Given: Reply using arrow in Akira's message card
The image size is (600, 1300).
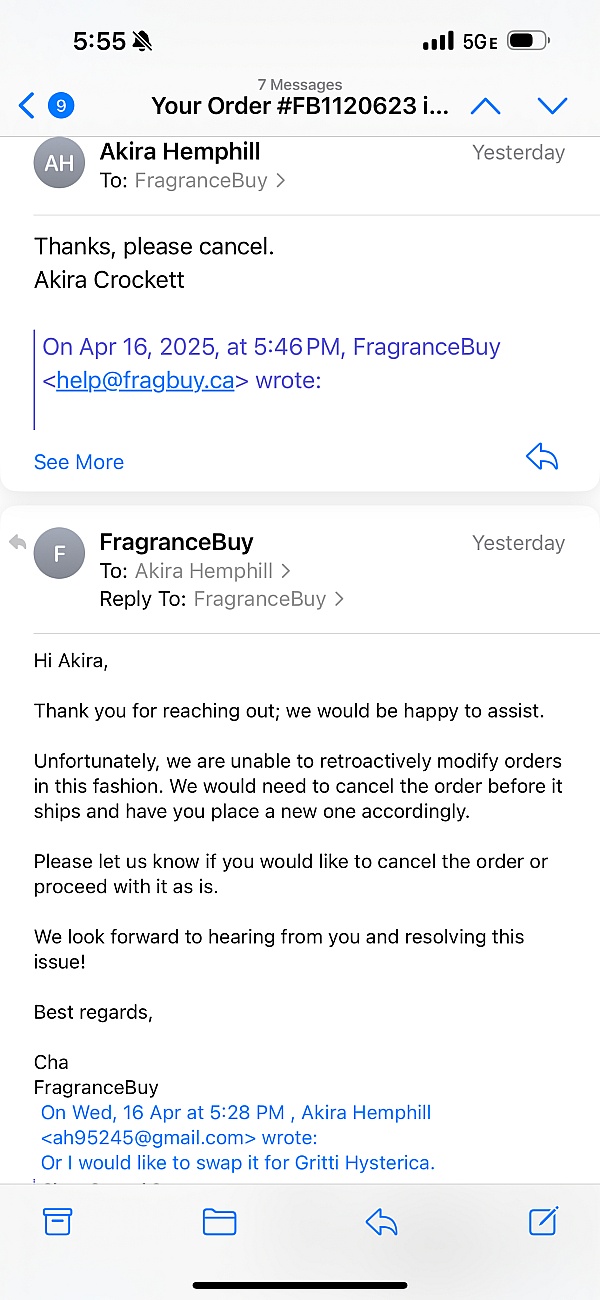Looking at the screenshot, I should (542, 458).
